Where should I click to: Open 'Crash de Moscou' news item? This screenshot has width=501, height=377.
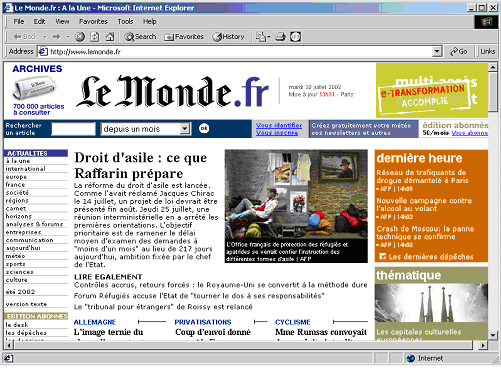(425, 233)
